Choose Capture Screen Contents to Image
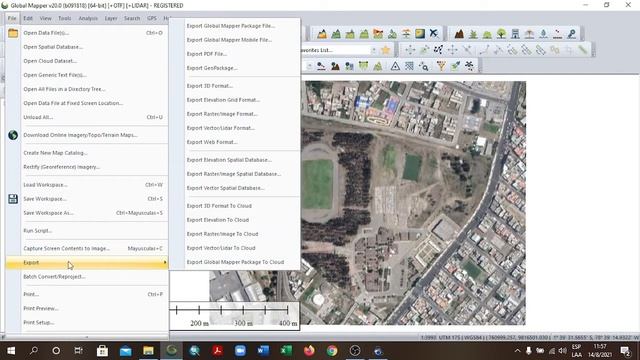Viewport: 640px width, 360px height. 87,249
